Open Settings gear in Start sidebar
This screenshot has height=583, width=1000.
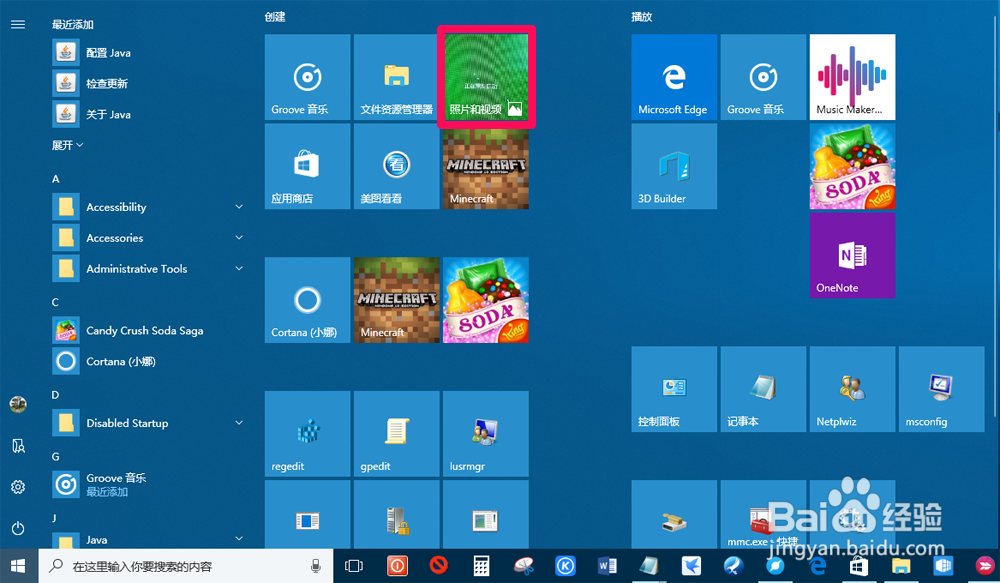(x=18, y=487)
